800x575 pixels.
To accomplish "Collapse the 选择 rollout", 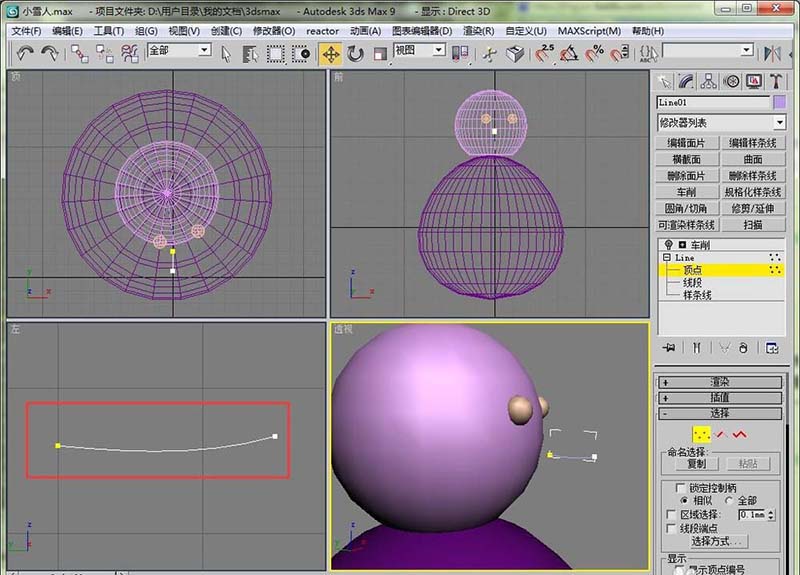I will tap(719, 412).
